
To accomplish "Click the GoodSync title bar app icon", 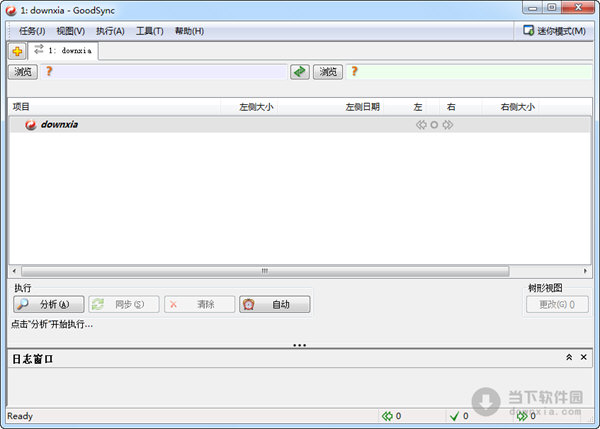I will click(11, 10).
